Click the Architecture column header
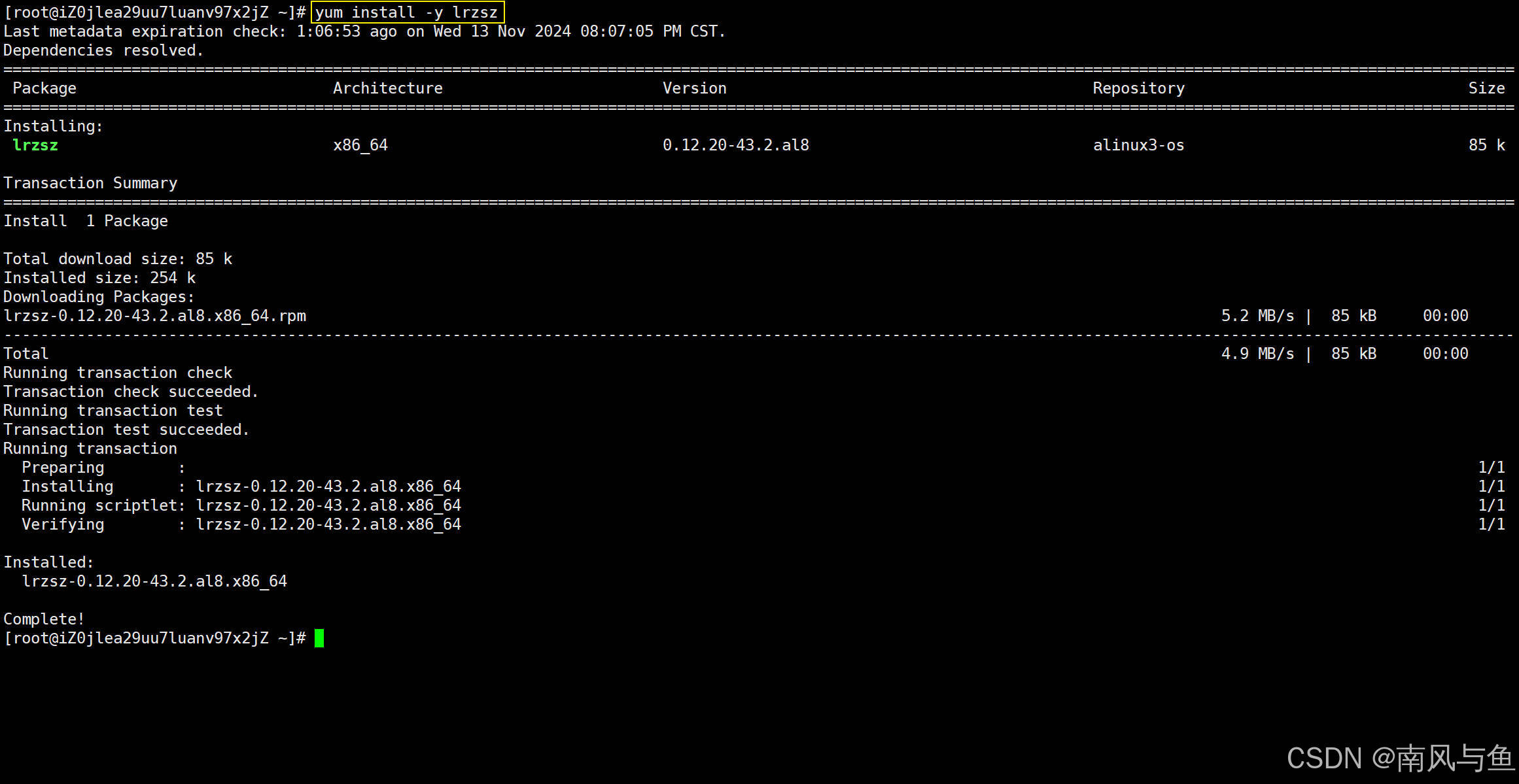 [x=387, y=88]
